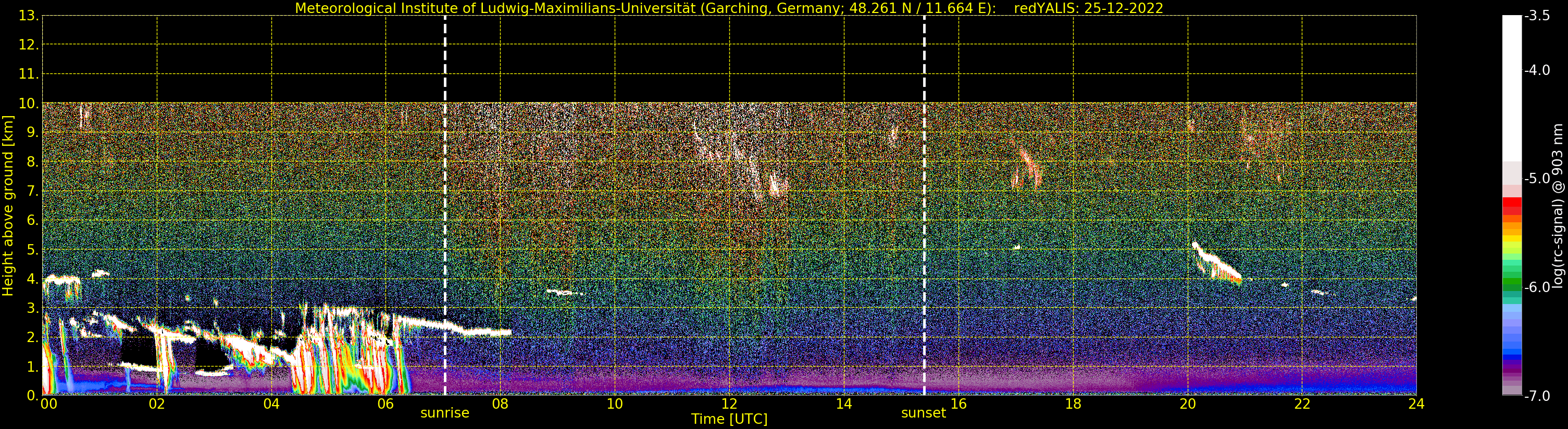Click the '16' time axis tick label
This screenshot has width=1568, height=429.
click(x=959, y=404)
